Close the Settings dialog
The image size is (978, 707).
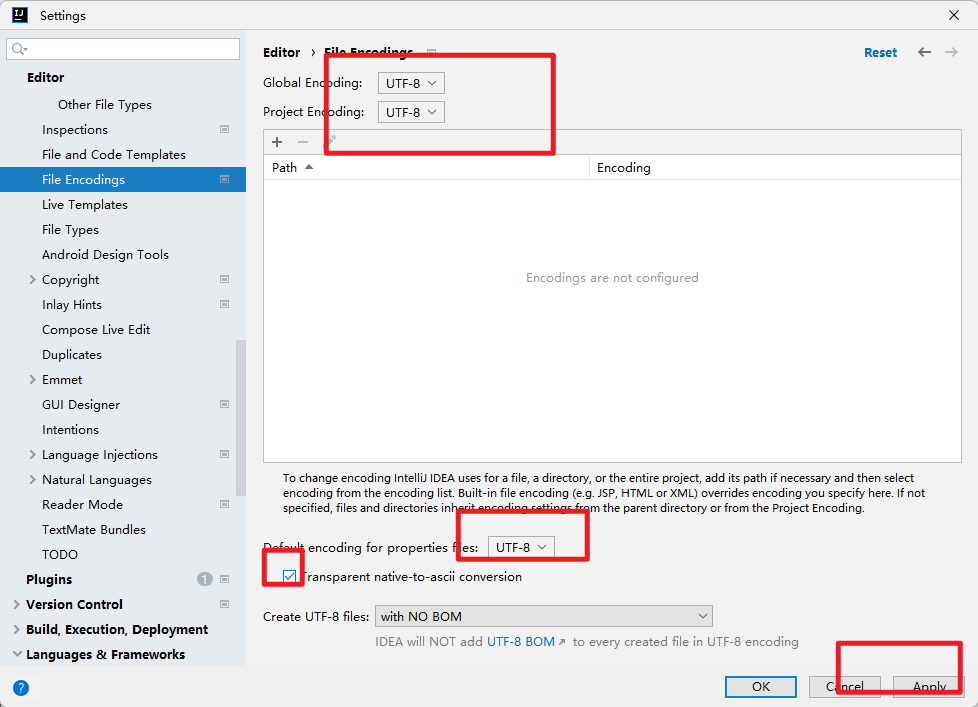pyautogui.click(x=954, y=15)
